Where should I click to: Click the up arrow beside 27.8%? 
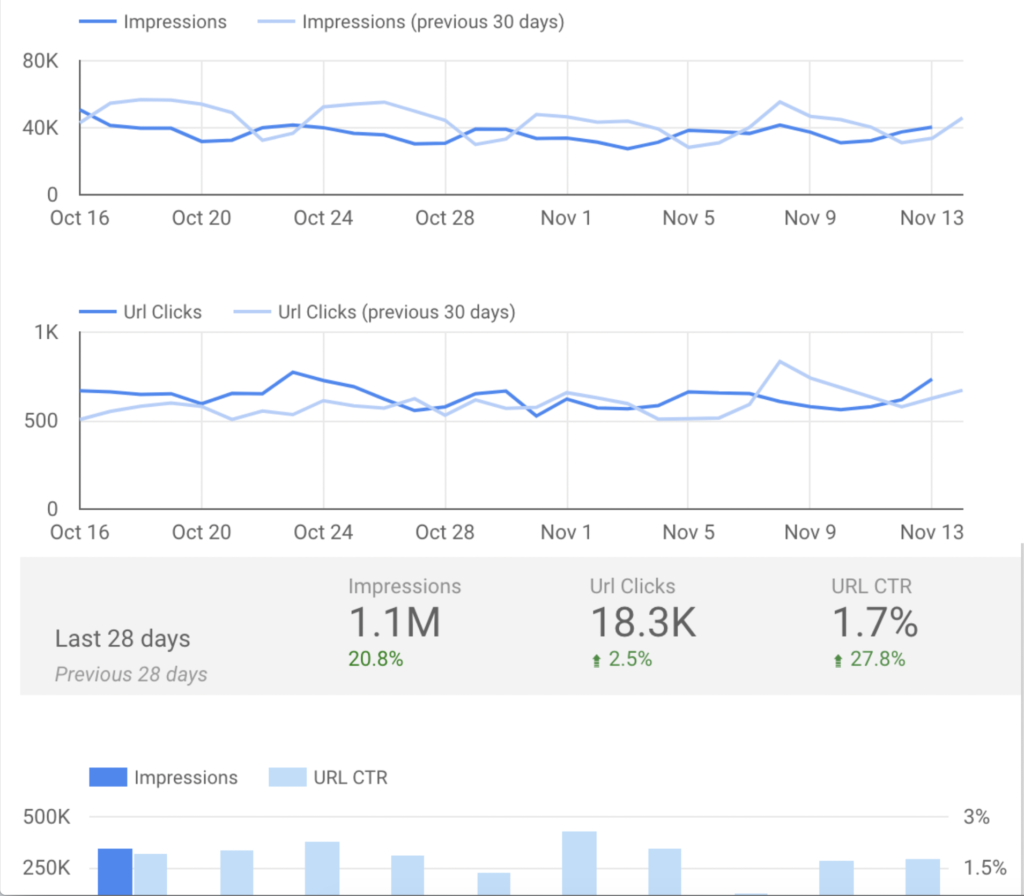(838, 661)
